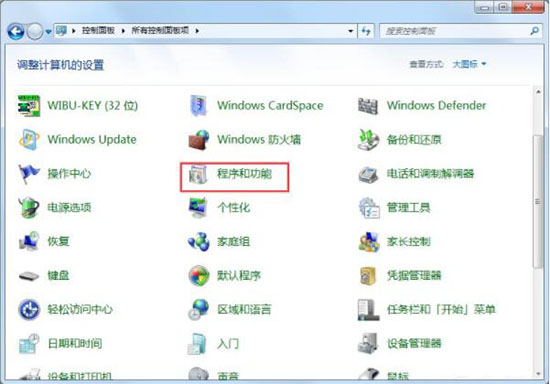The width and height of the screenshot is (550, 384).
Task: Open the recent pages dropdown beside Back
Action: tap(48, 32)
